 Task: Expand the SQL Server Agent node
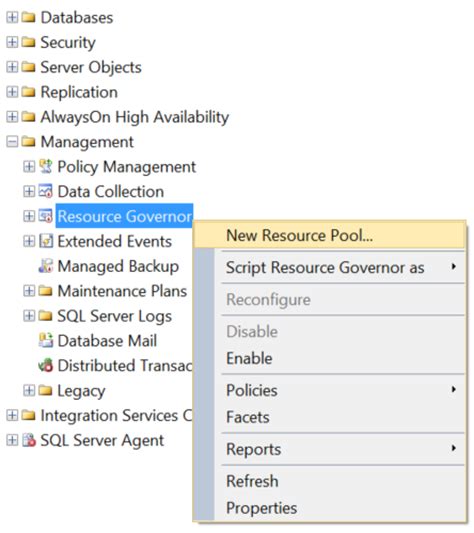point(12,440)
